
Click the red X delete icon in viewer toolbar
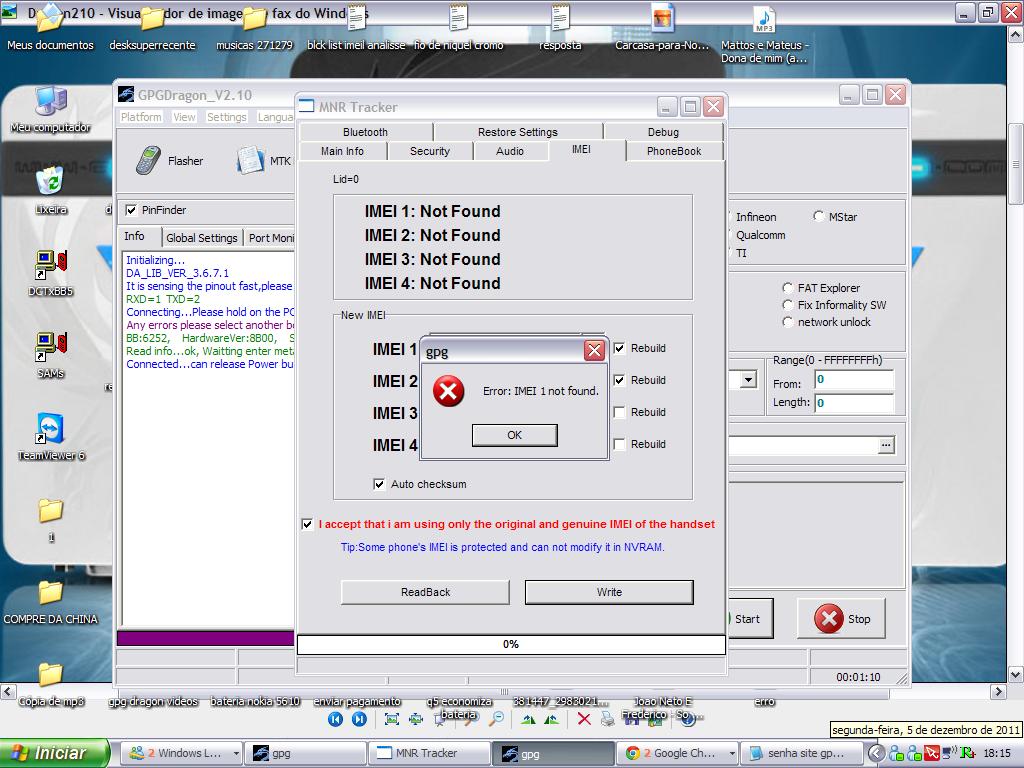(x=584, y=720)
